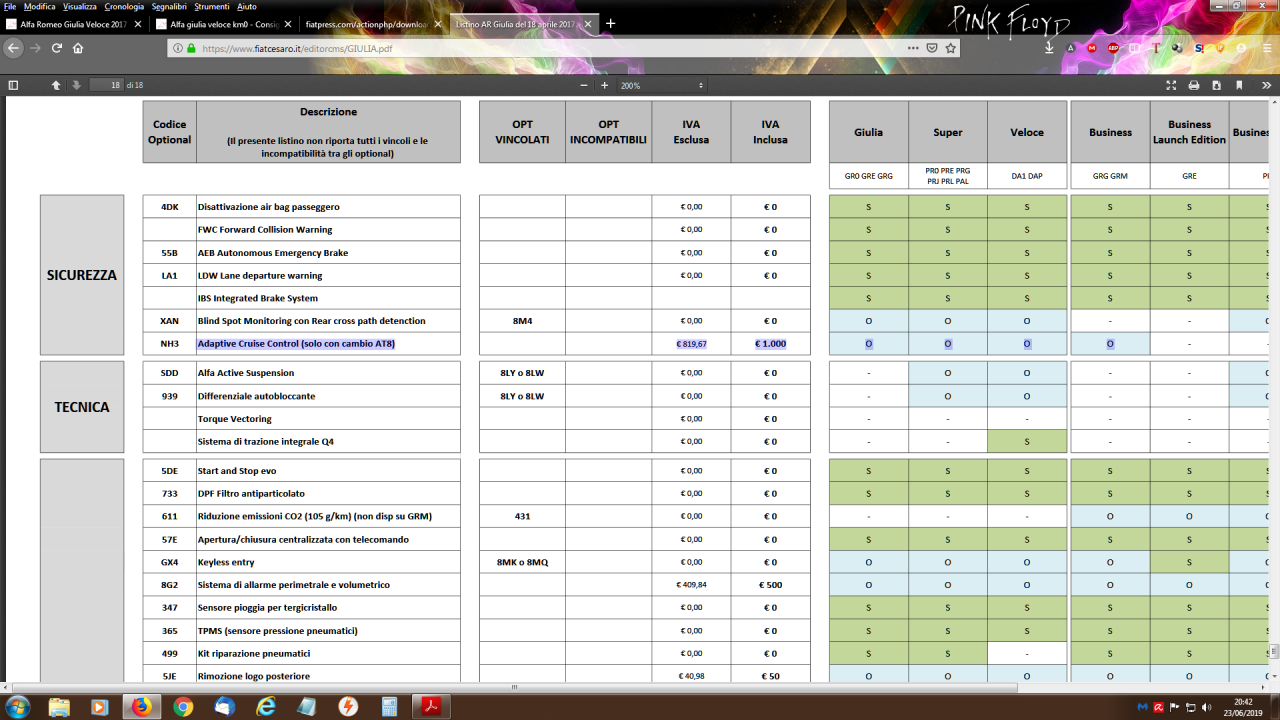Viewport: 1280px width, 720px height.
Task: Open a new browser tab
Action: pyautogui.click(x=611, y=23)
